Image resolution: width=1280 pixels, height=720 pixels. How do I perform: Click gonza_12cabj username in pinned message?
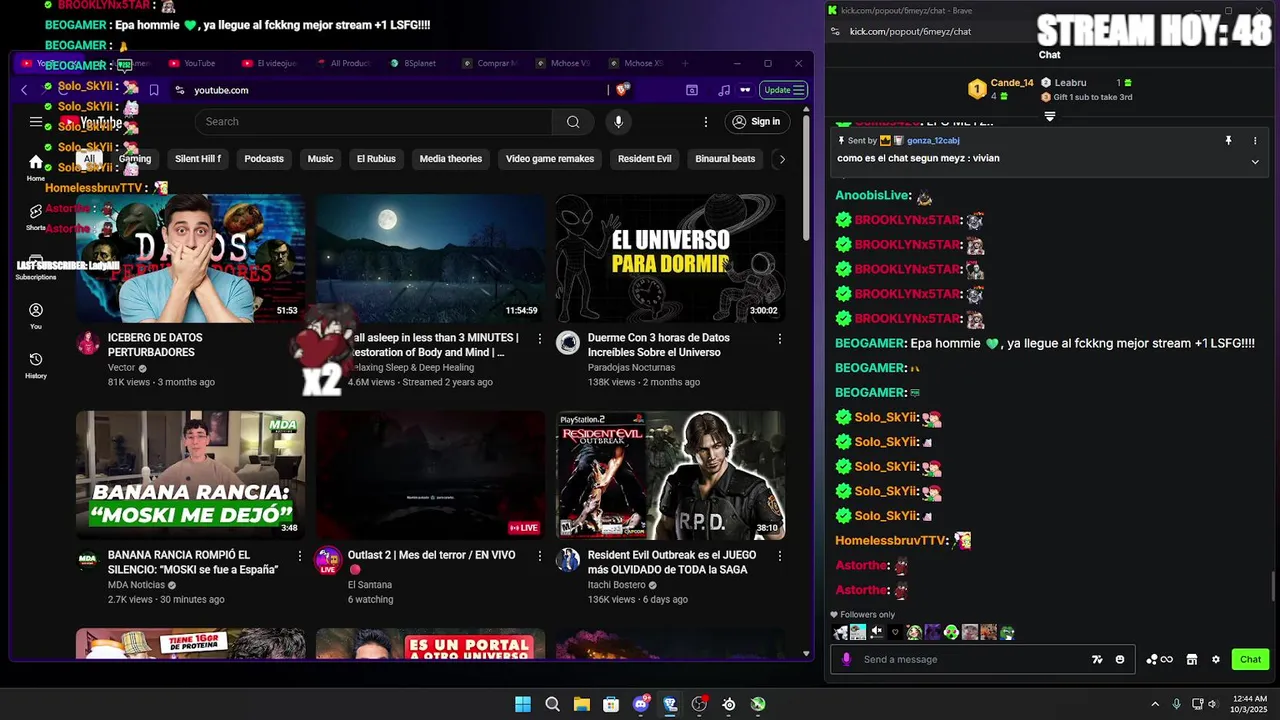point(933,141)
